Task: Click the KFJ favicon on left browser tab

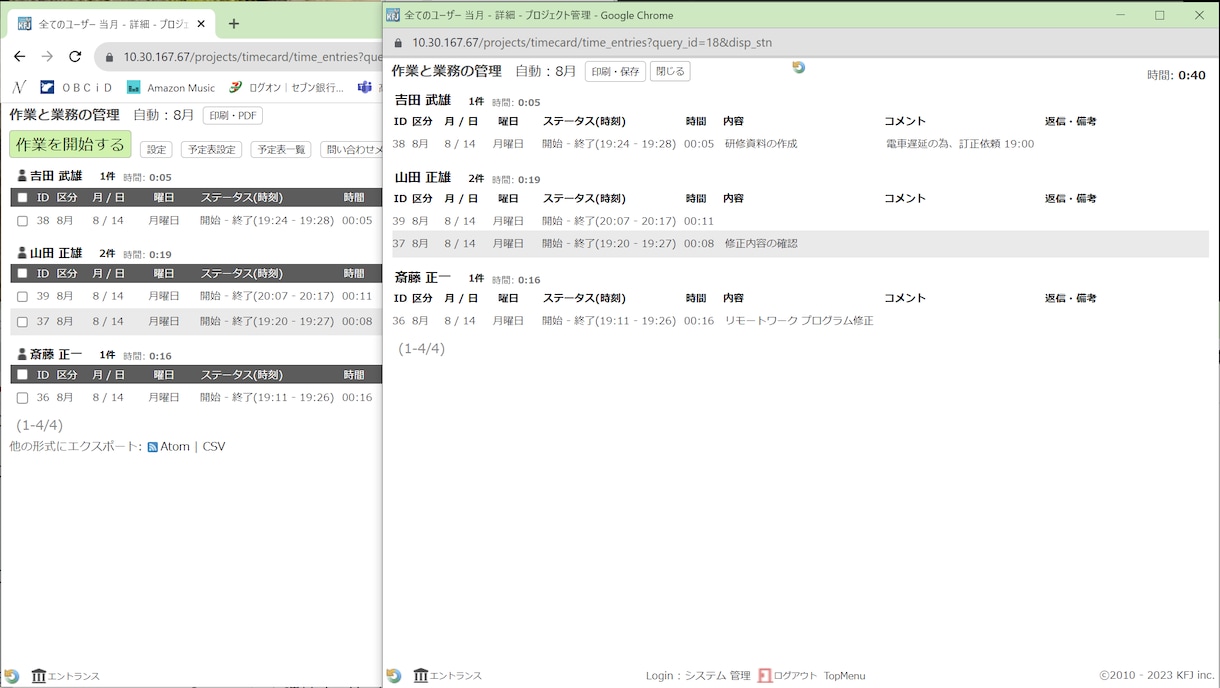Action: click(x=25, y=24)
